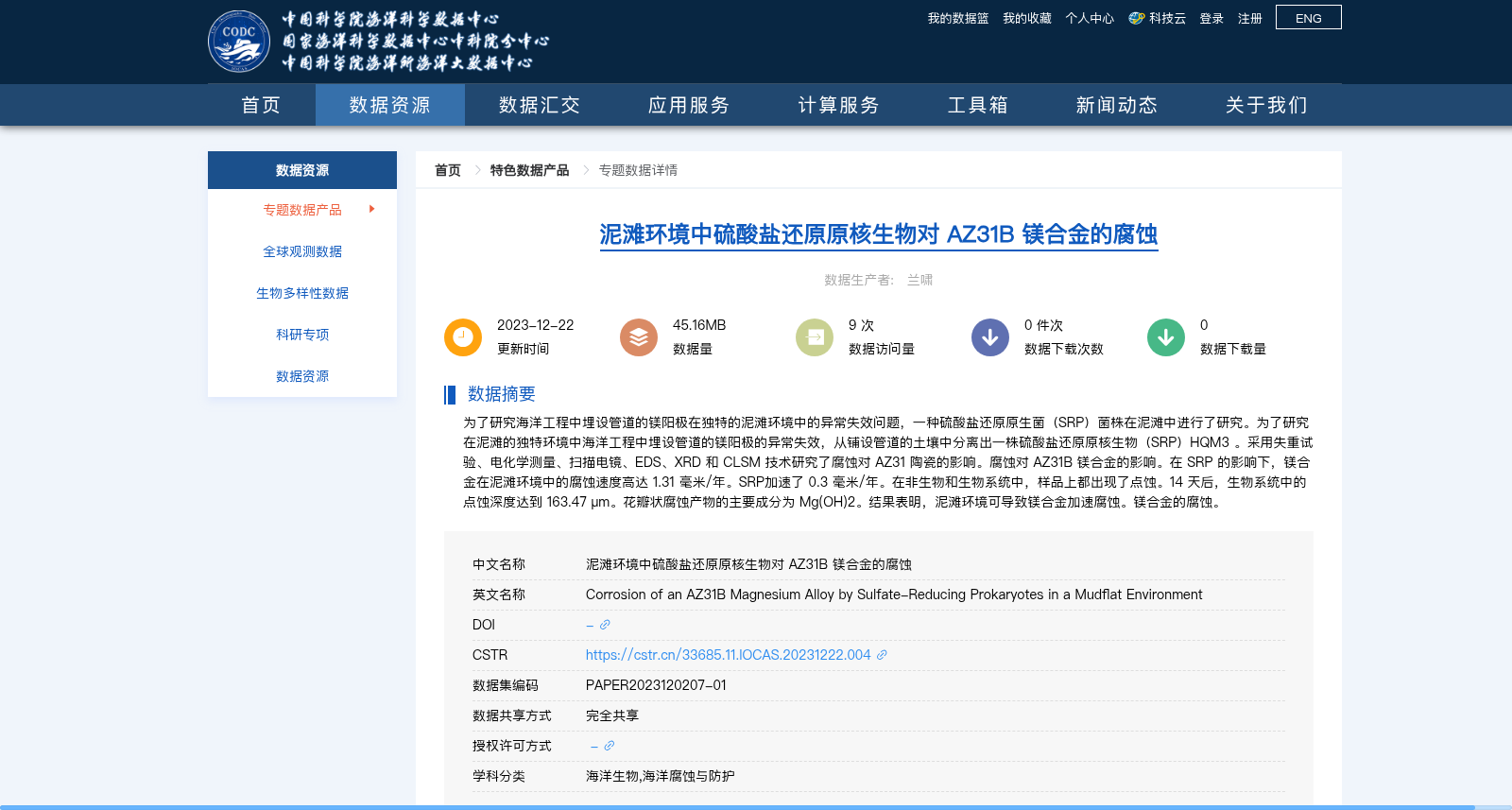Click the 数据摘要 section heading
This screenshot has height=810, width=1512.
pos(502,394)
